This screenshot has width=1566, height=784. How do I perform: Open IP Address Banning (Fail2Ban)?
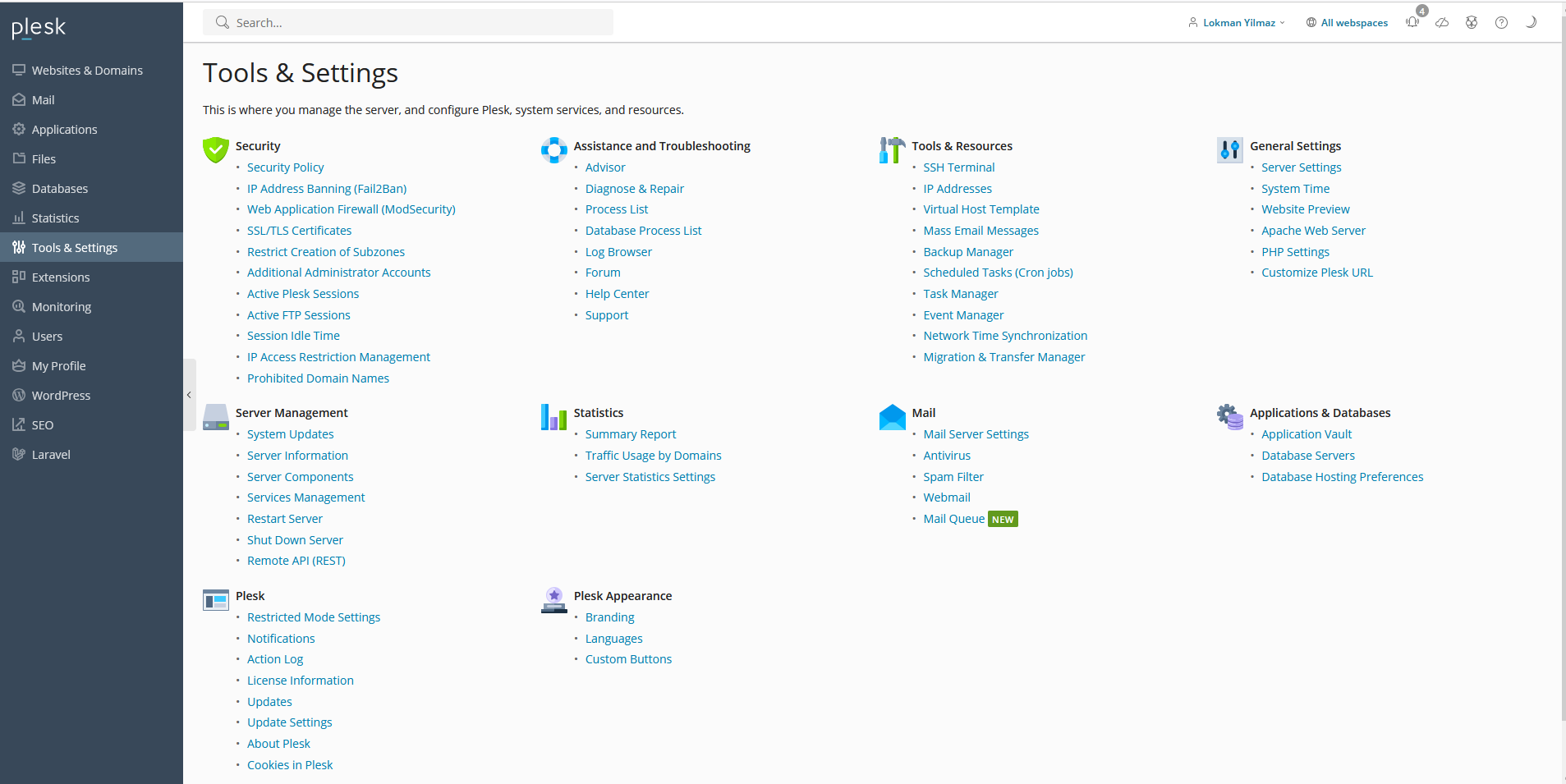[x=327, y=189]
